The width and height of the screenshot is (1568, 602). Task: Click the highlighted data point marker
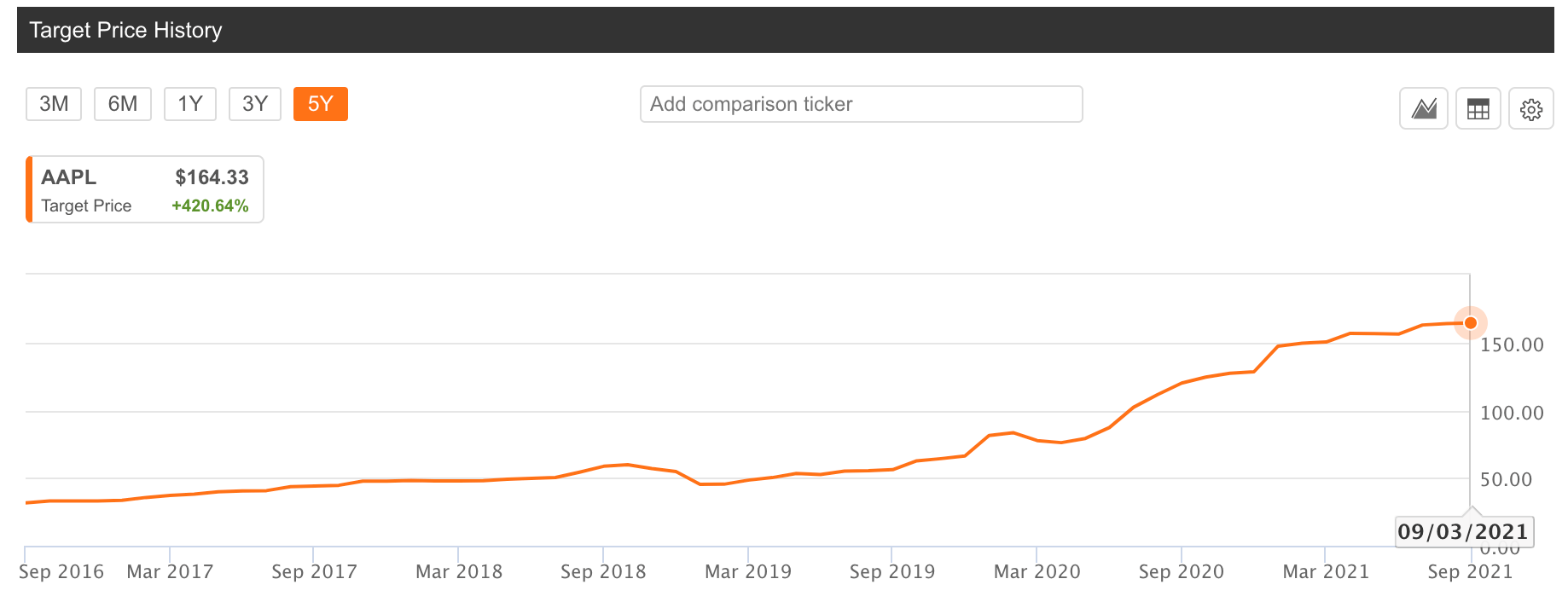[1469, 323]
